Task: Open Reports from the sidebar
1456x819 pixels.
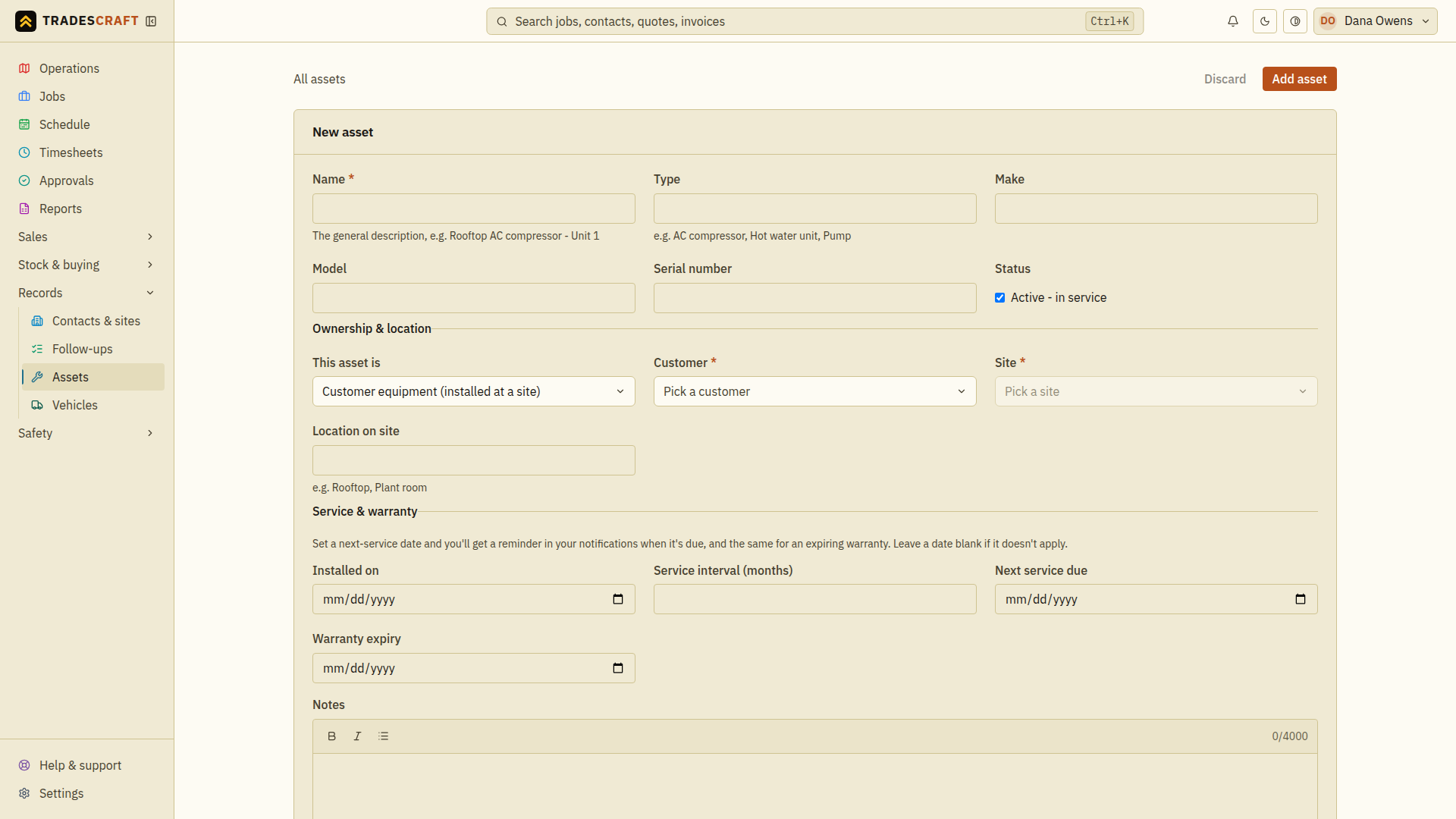Action: 87,209
